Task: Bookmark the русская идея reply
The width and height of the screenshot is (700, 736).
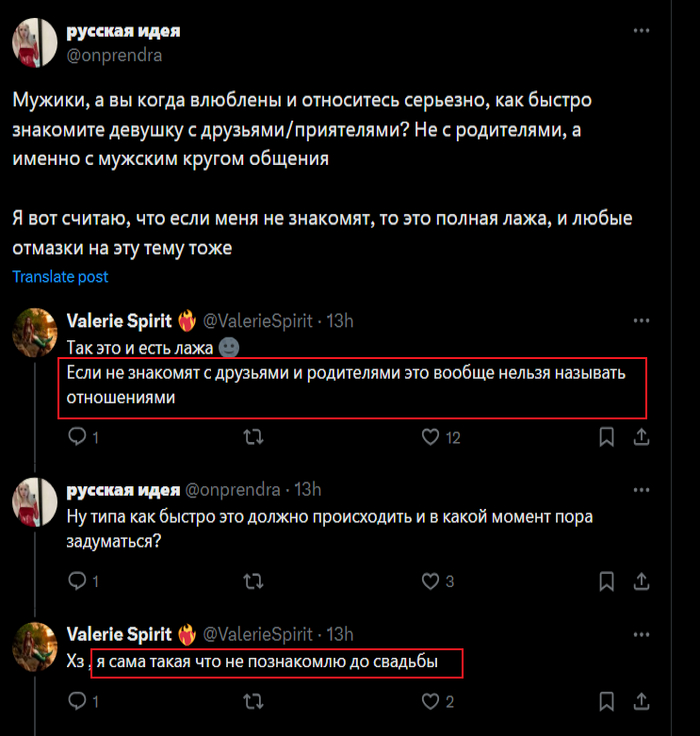Action: point(606,581)
